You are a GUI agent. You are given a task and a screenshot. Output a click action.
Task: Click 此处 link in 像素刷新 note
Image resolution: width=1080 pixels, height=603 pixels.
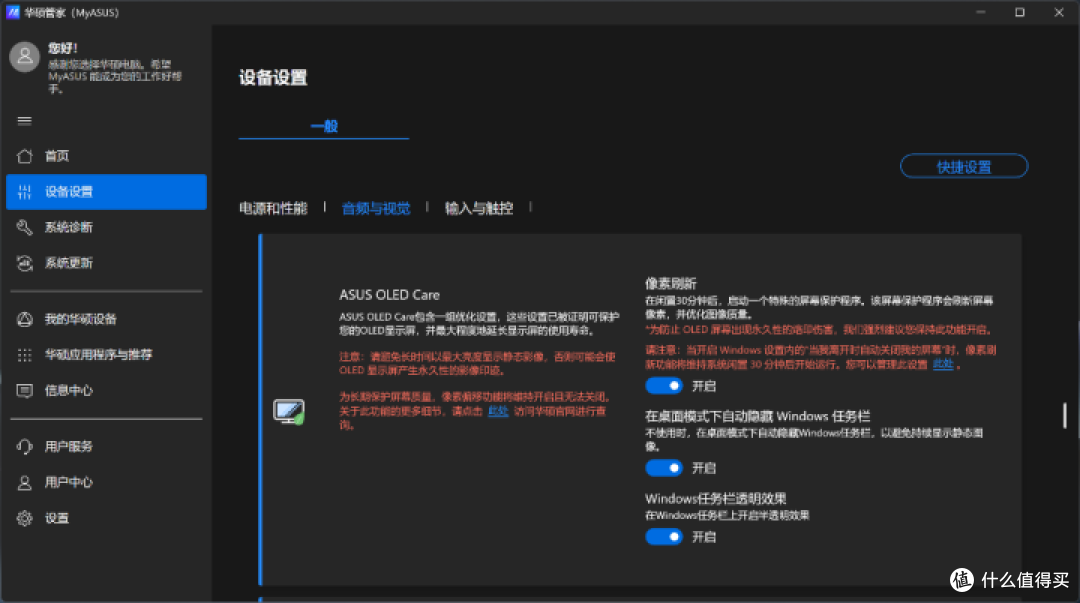tap(943, 364)
